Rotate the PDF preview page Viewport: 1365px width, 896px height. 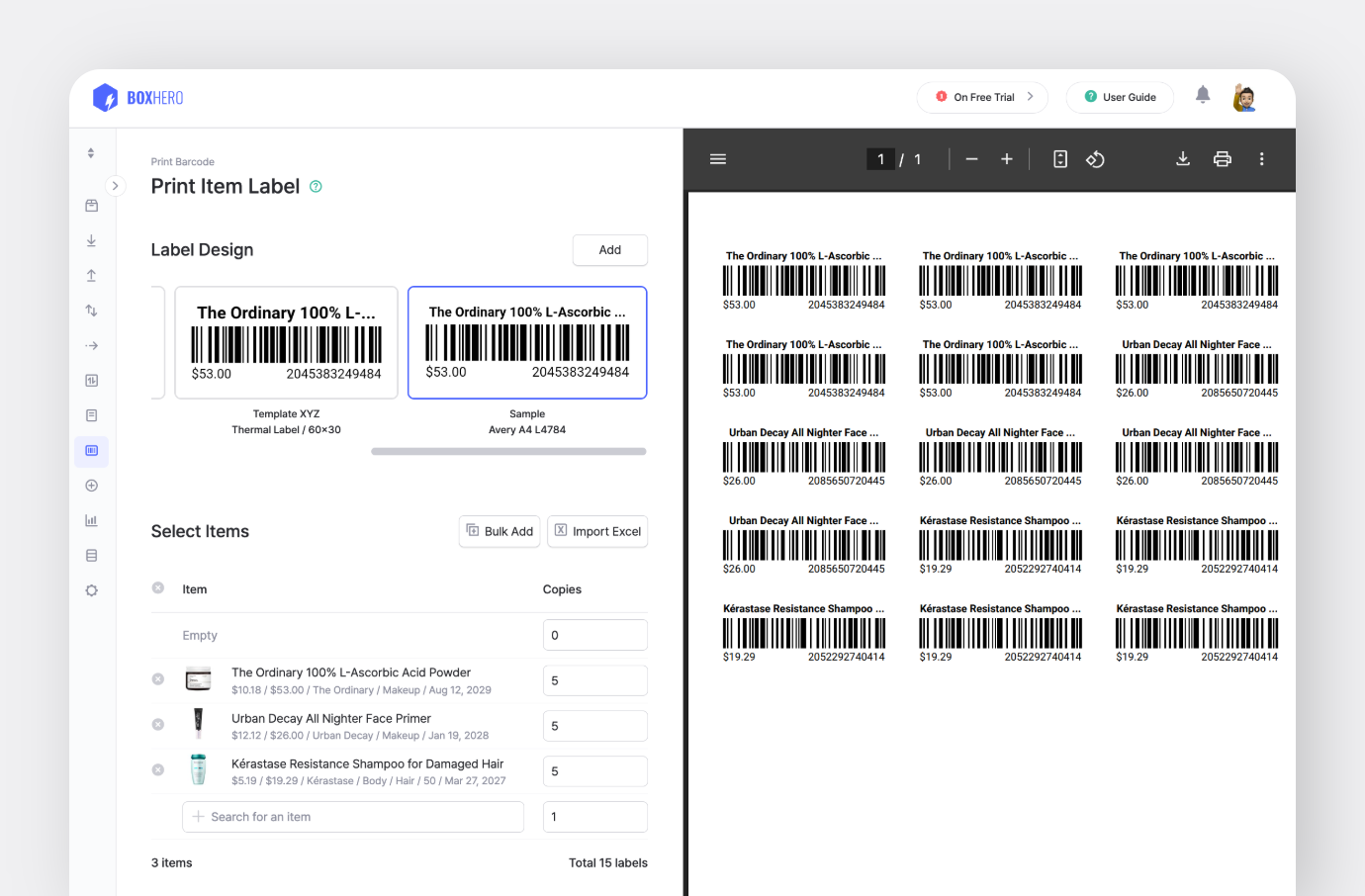pyautogui.click(x=1095, y=159)
